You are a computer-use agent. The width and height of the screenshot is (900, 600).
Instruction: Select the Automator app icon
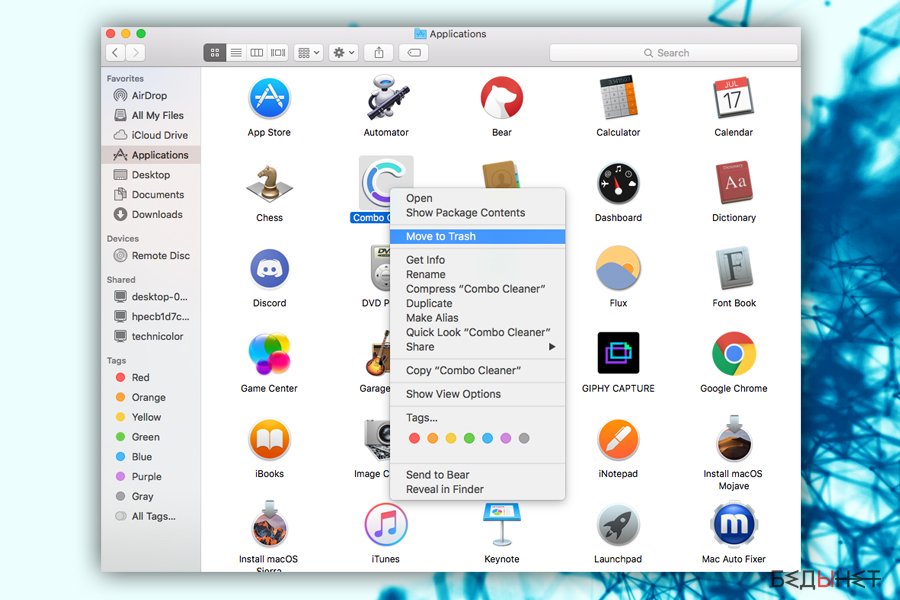pos(386,98)
